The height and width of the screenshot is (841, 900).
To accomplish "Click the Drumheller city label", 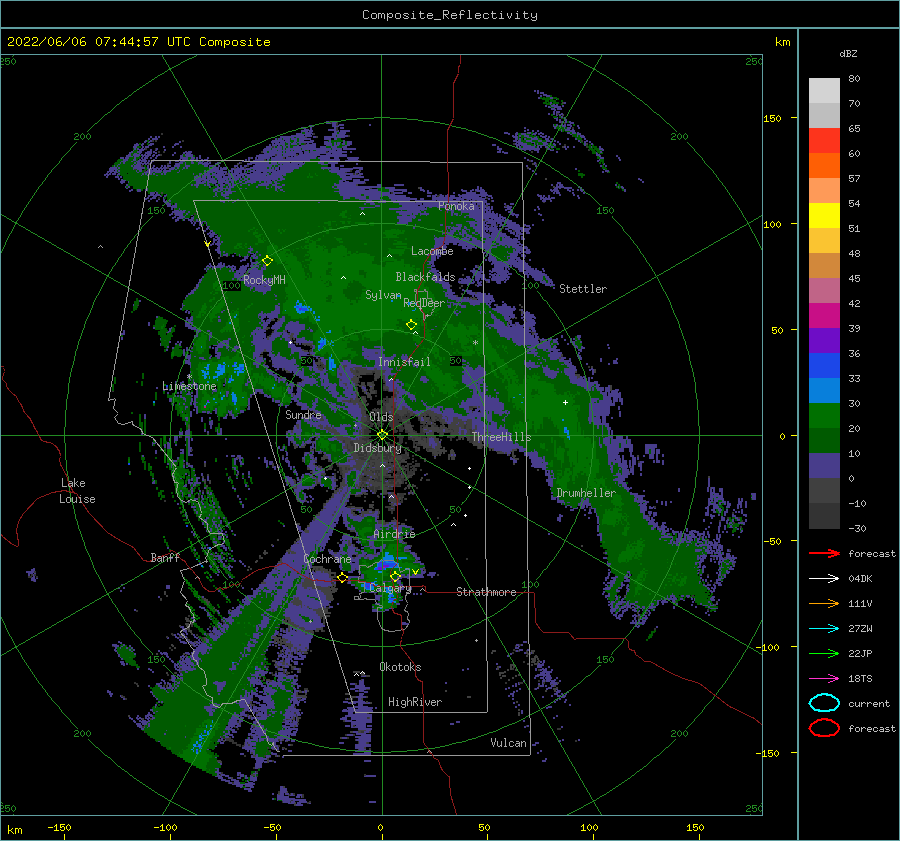I will [x=586, y=493].
